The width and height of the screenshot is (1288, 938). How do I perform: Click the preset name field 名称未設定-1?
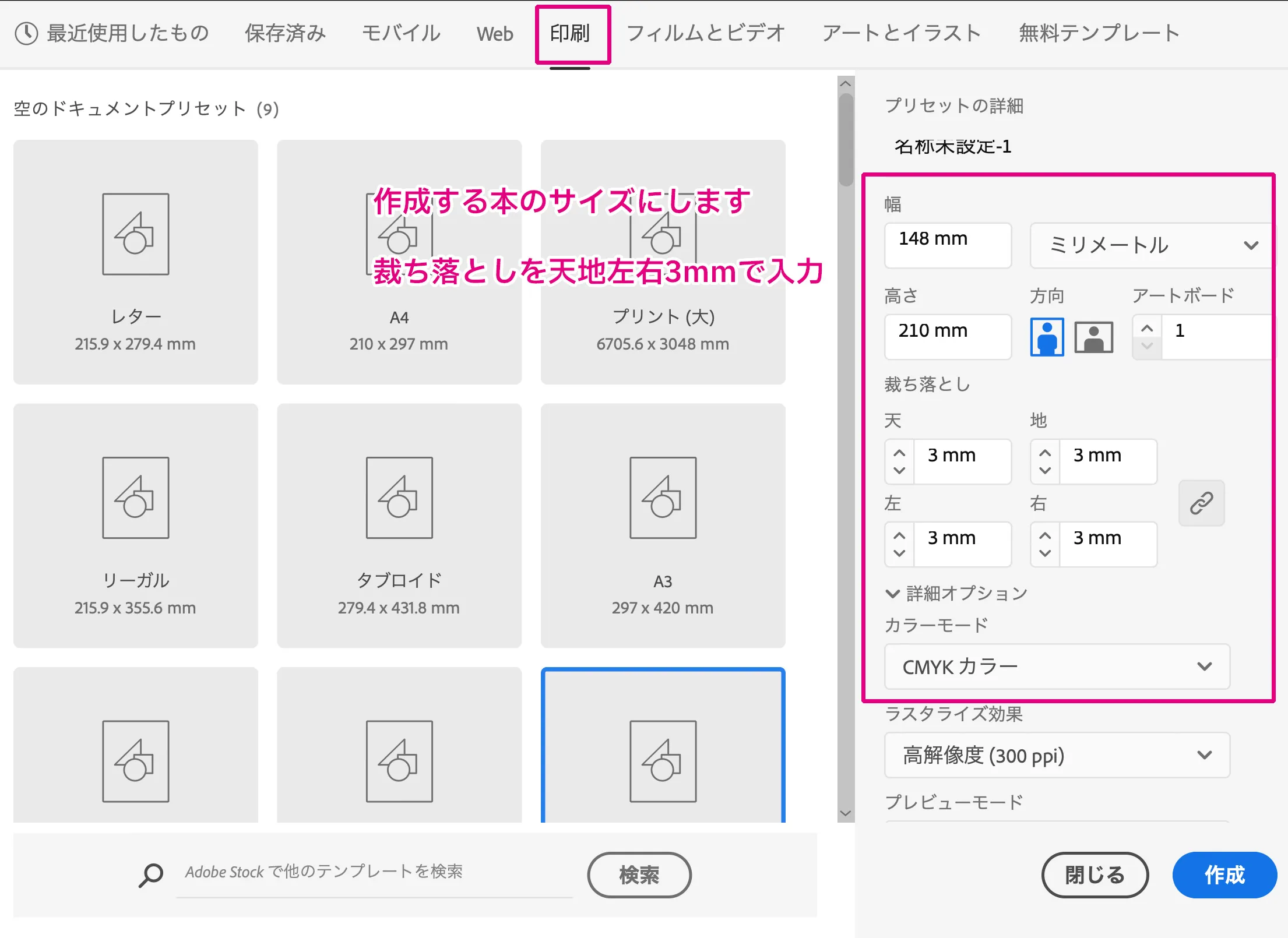coord(952,147)
